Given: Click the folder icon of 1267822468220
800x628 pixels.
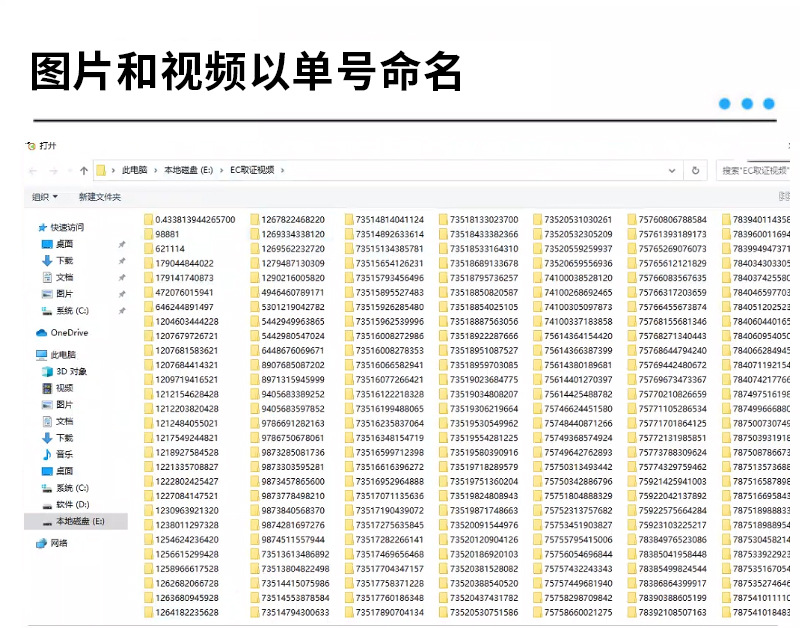Looking at the screenshot, I should click(x=255, y=219).
